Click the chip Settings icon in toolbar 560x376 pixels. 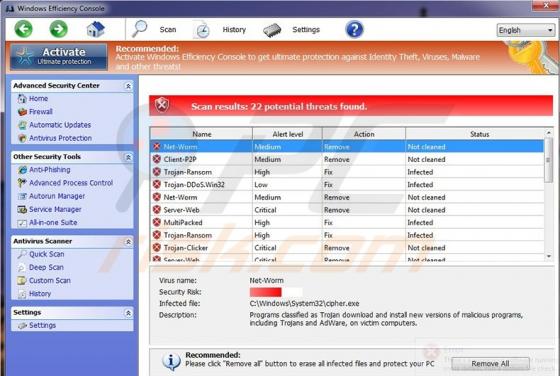coord(272,30)
